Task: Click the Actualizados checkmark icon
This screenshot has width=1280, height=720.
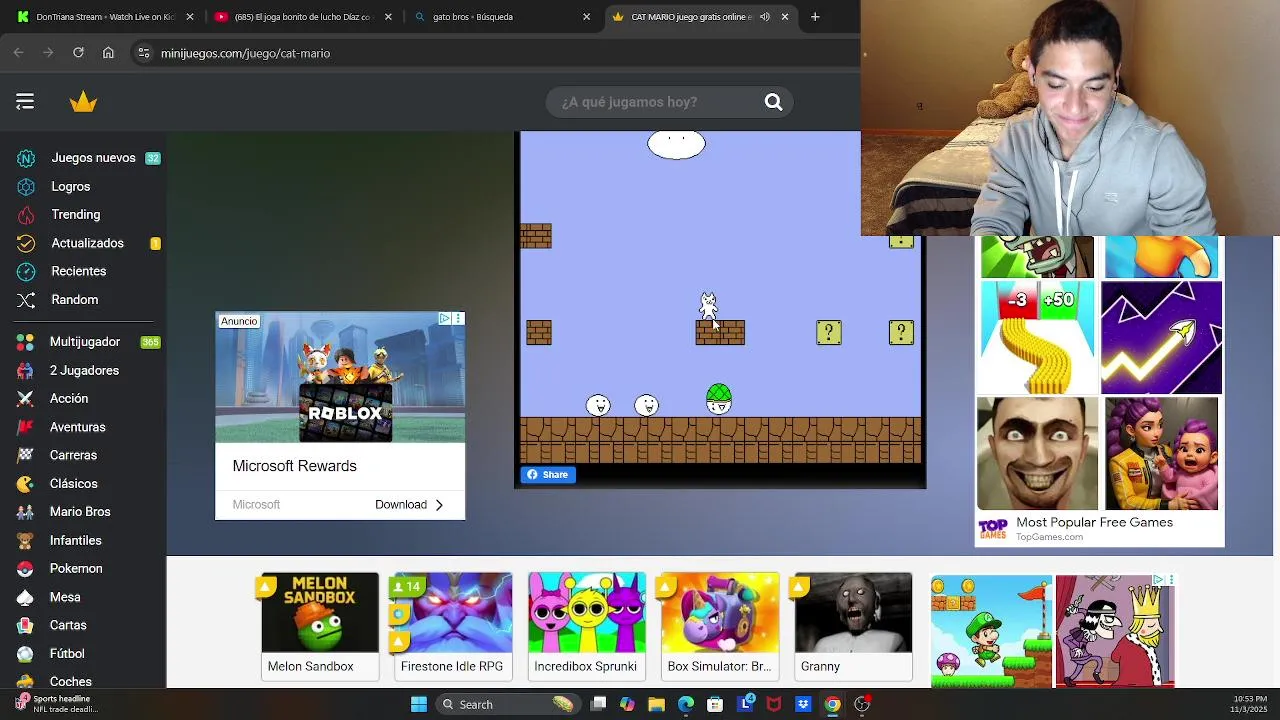Action: click(26, 243)
